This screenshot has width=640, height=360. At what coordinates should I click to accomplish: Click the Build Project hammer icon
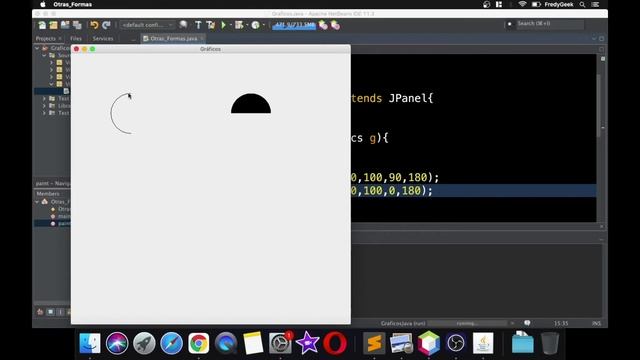point(198,25)
